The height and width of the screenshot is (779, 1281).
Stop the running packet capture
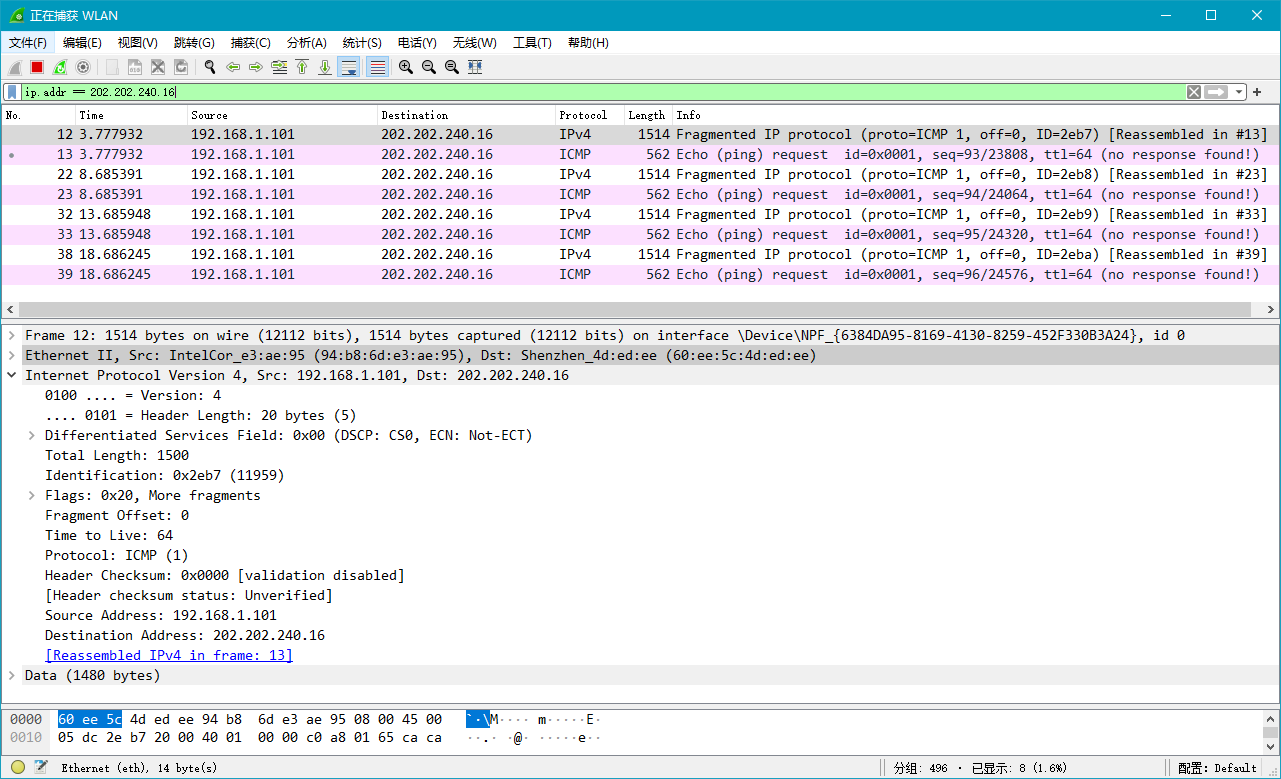[x=37, y=67]
